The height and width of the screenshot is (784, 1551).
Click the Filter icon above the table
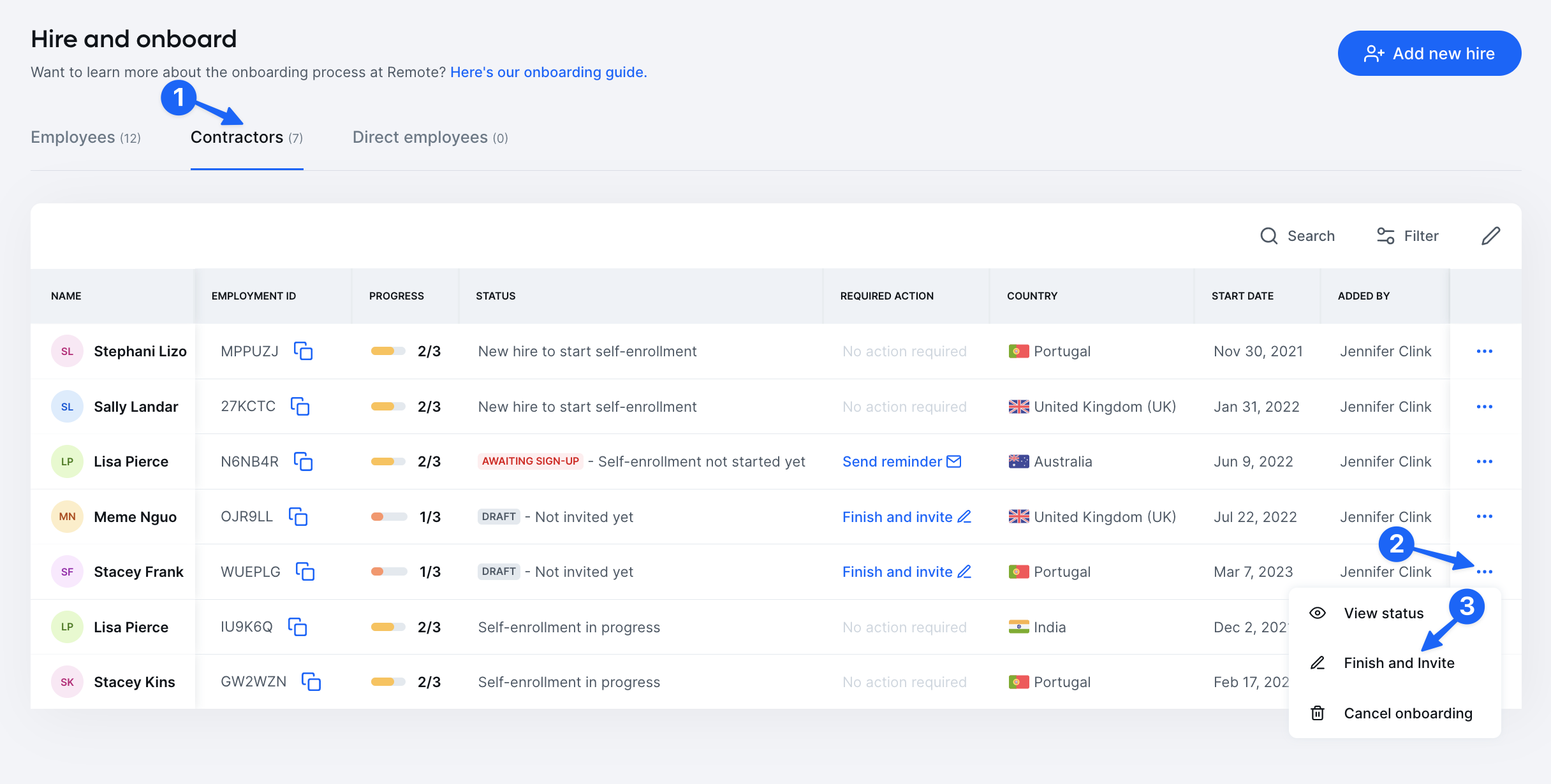point(1385,236)
